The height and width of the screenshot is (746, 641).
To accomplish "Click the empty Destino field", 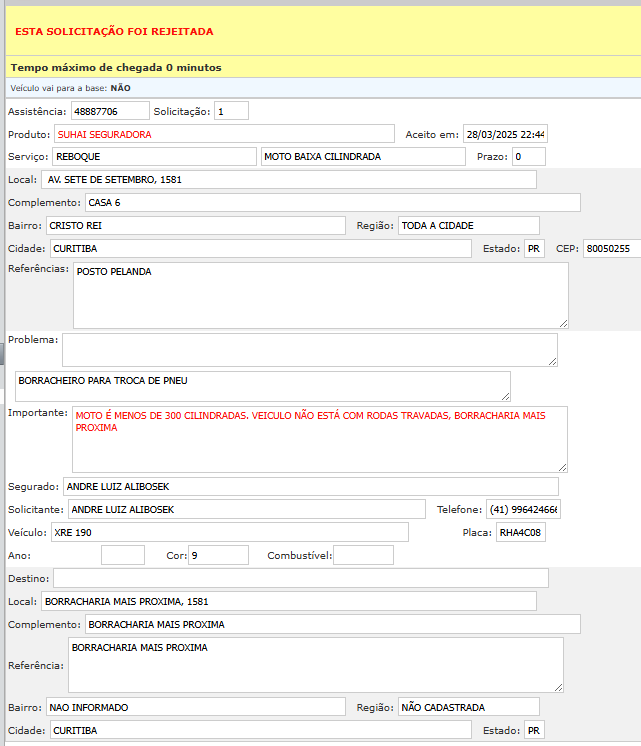I will tap(300, 578).
